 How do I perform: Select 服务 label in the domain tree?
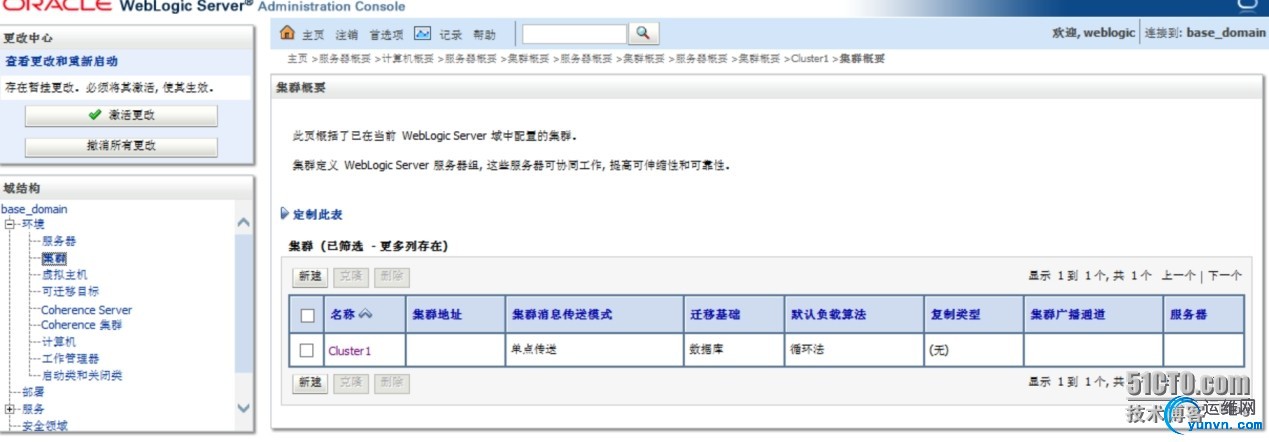tap(33, 409)
